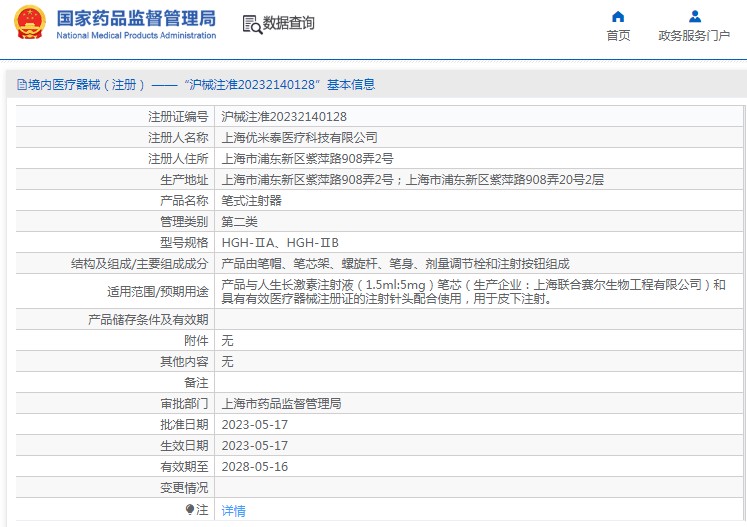The image size is (747, 527).
Task: Select the 适用范围/预期用途 description text
Action: pos(474,292)
